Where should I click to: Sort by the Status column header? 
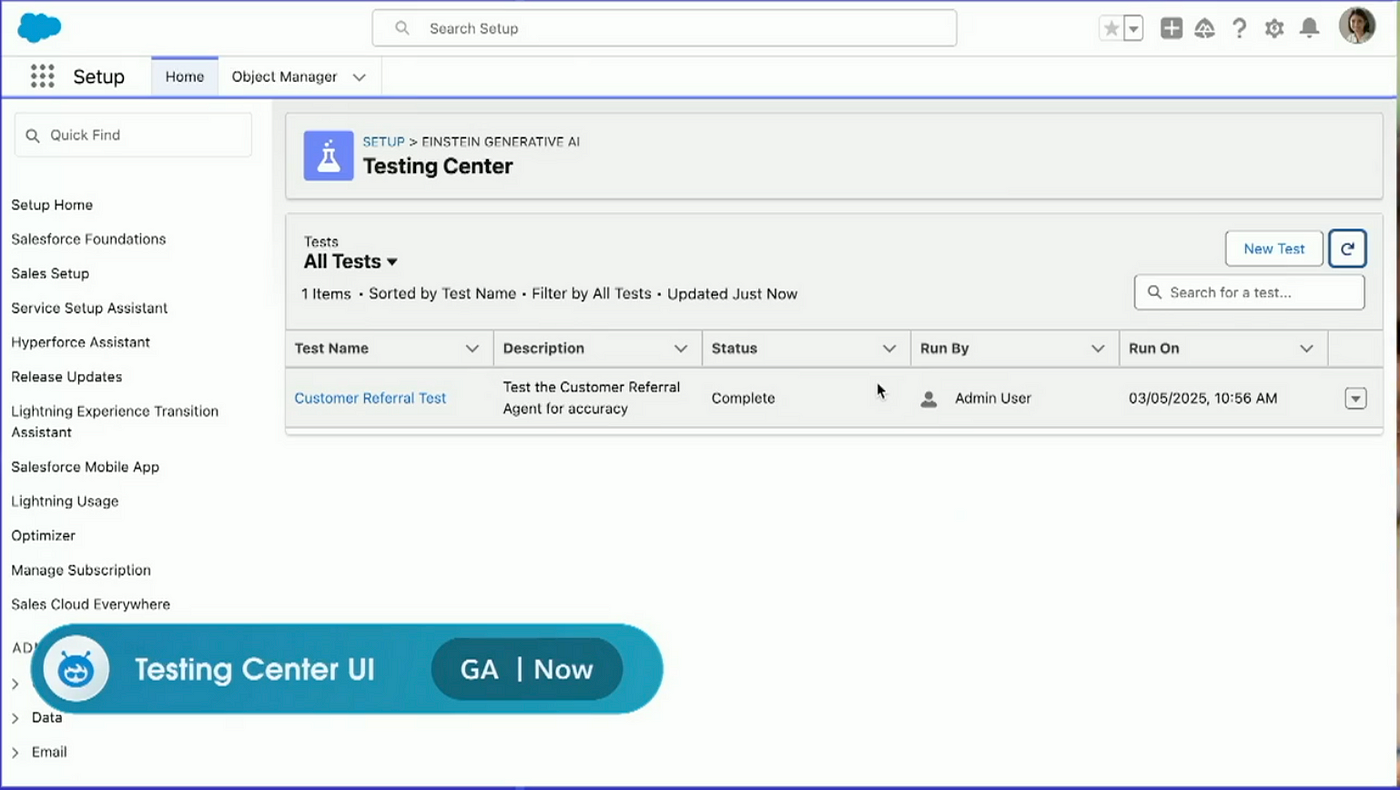(735, 348)
